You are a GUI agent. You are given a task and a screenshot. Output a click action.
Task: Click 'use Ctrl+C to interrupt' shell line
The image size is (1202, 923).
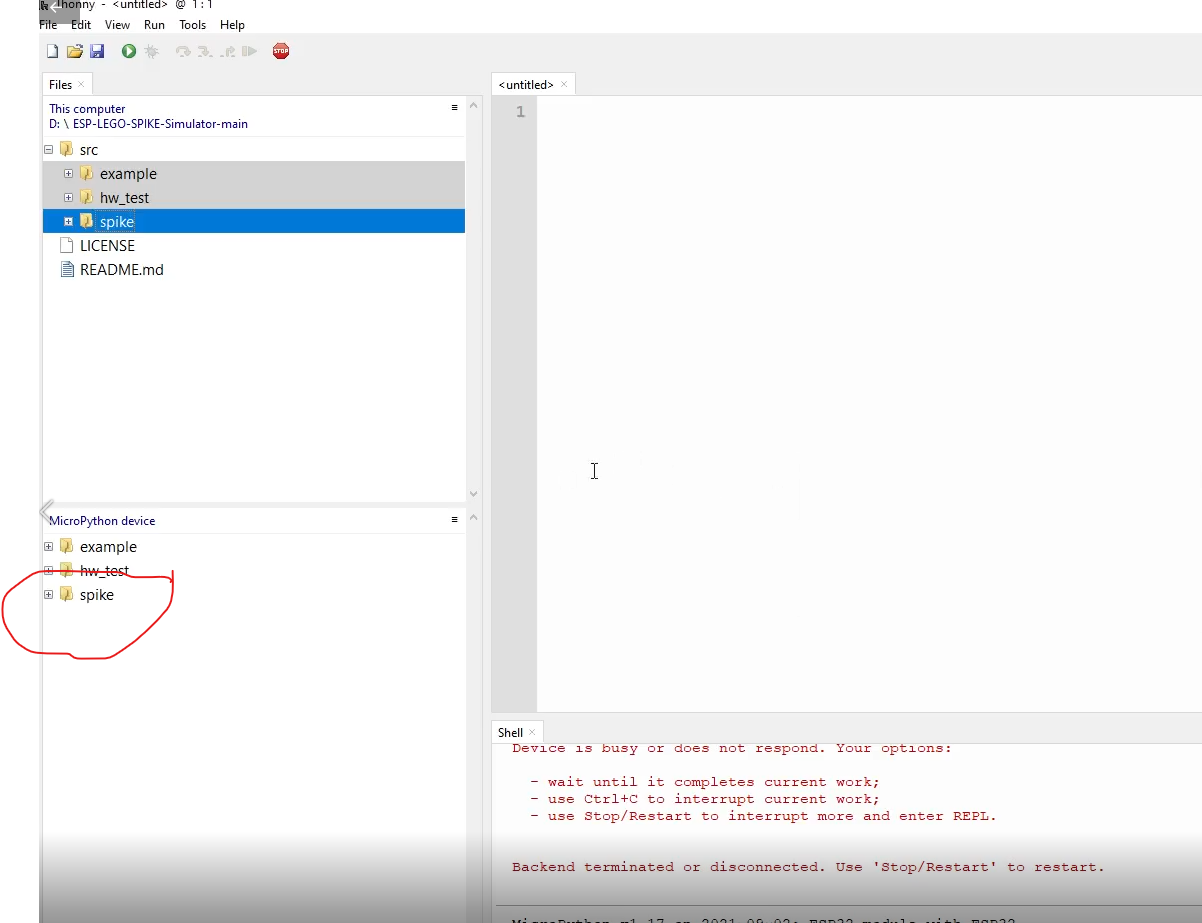(705, 799)
